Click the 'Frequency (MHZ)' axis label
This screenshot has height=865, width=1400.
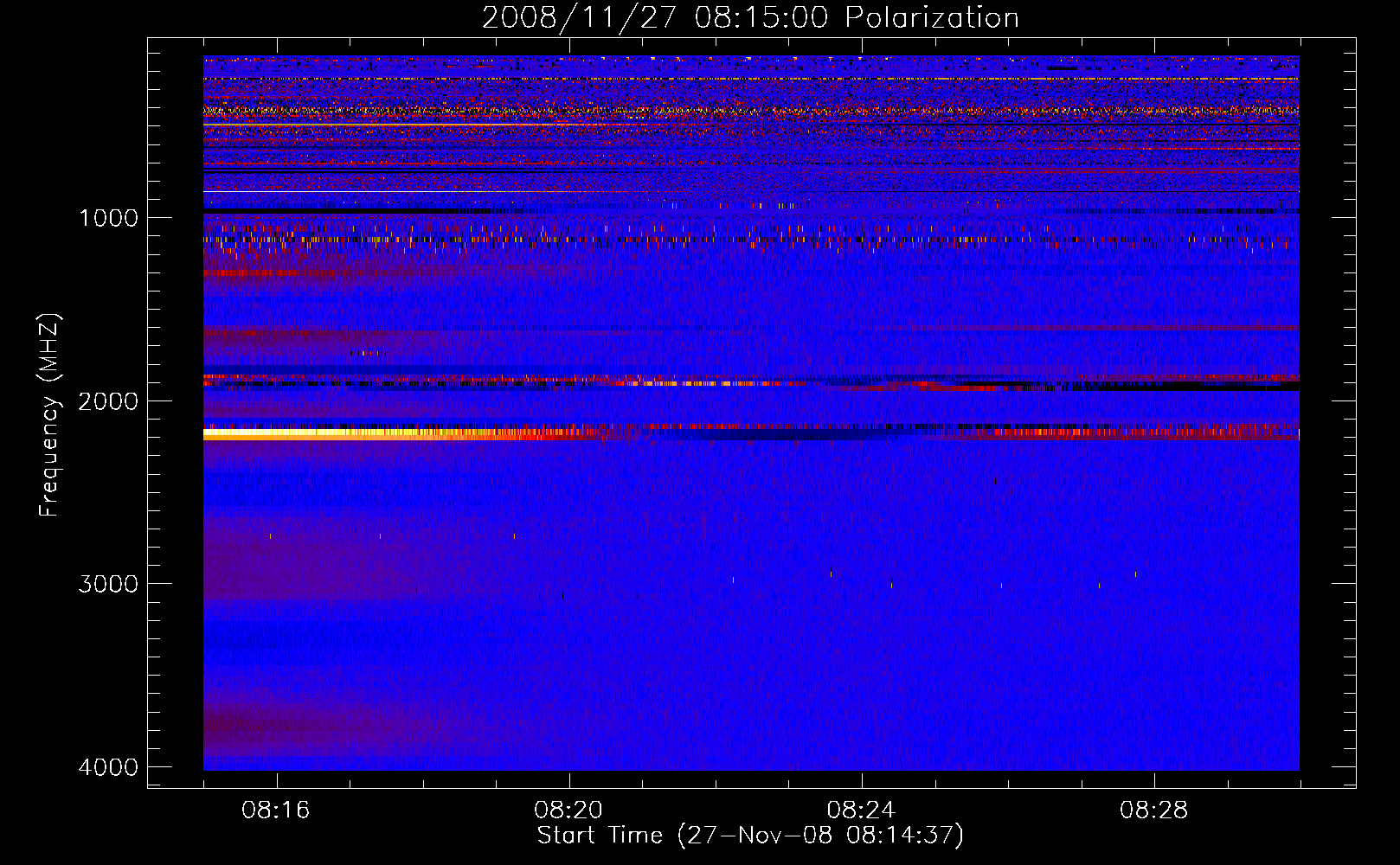[50, 415]
